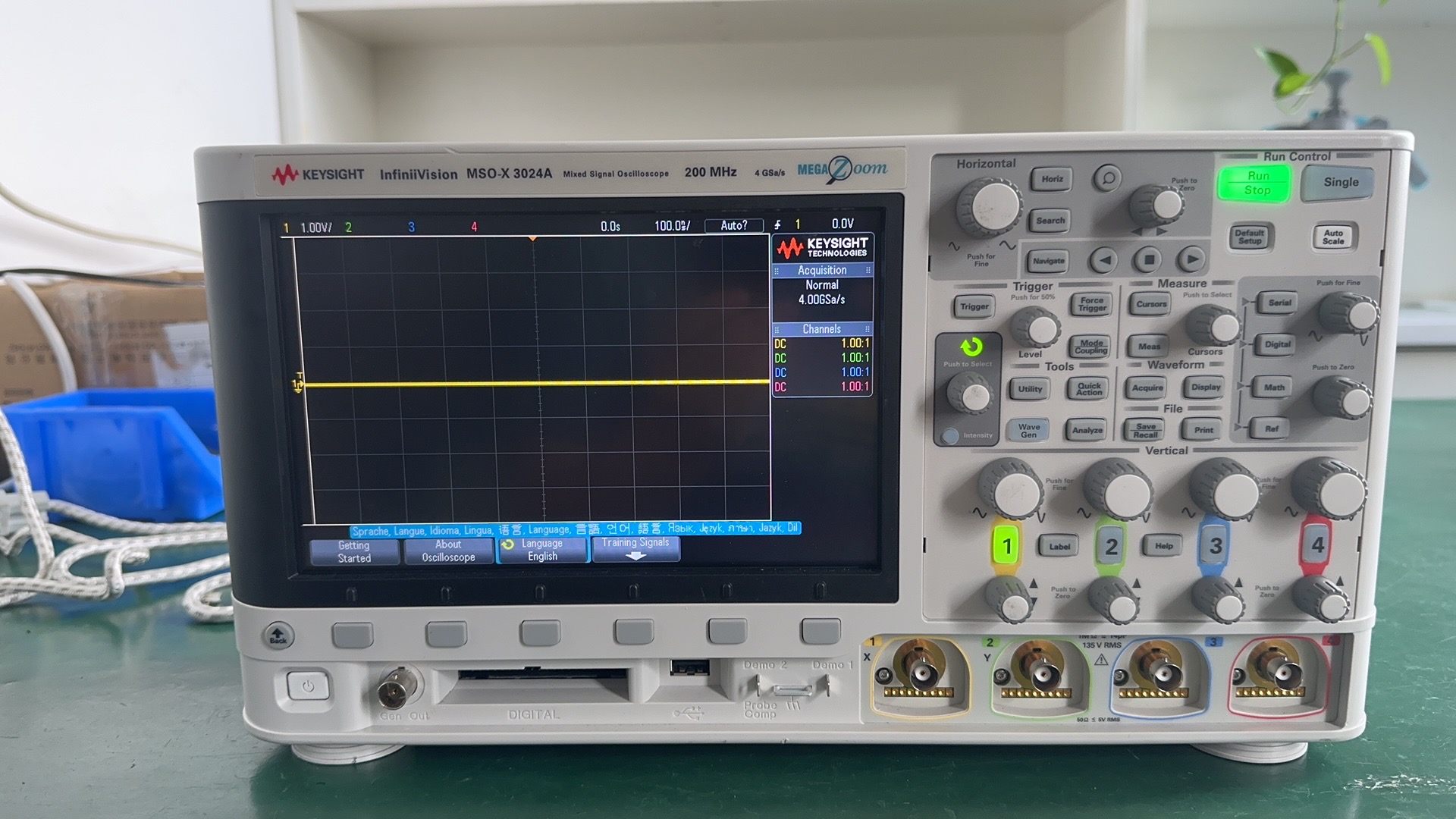Click the Auto? trigger mode indicator
The image size is (1456, 819).
click(x=733, y=225)
